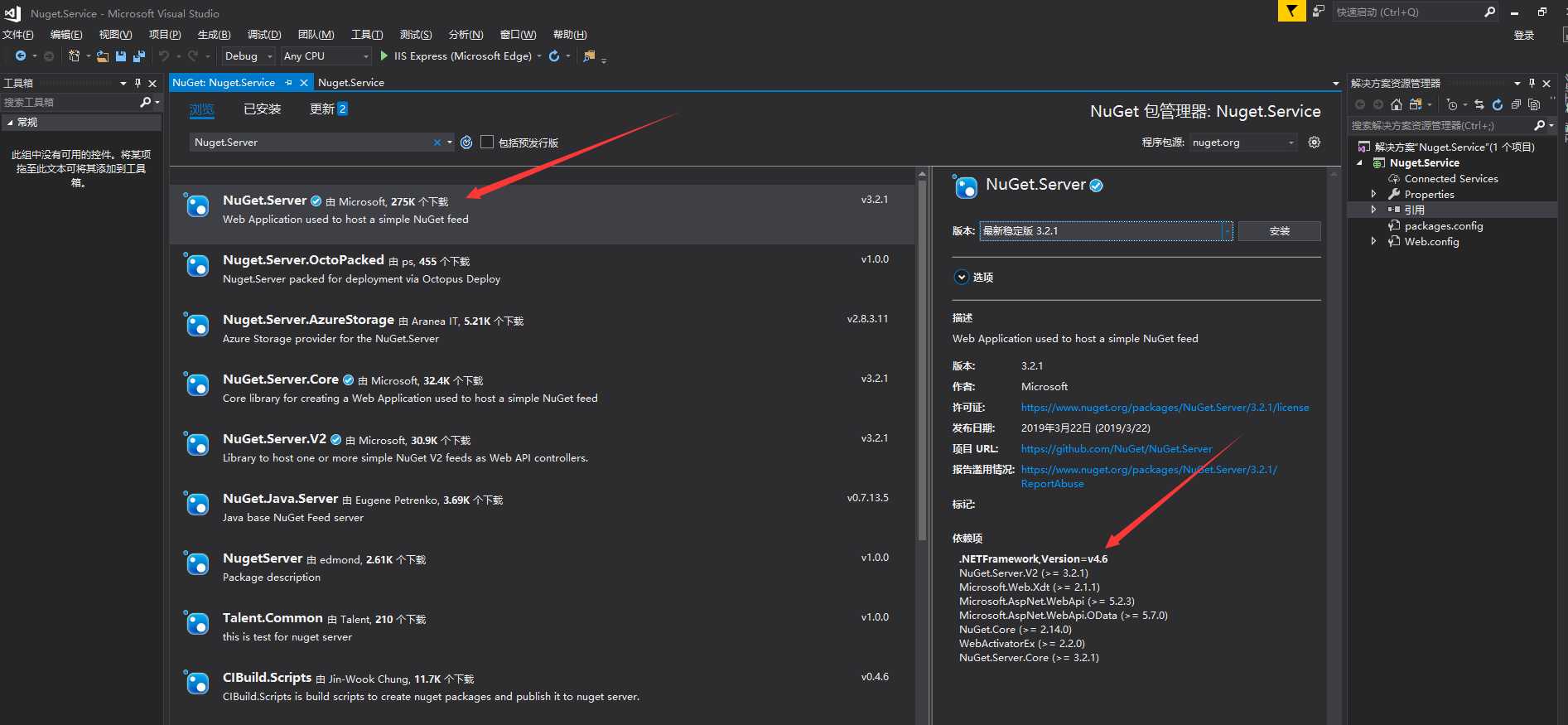This screenshot has width=1568, height=725.
Task: Click Solution Explorer show all files icon
Action: (1534, 104)
